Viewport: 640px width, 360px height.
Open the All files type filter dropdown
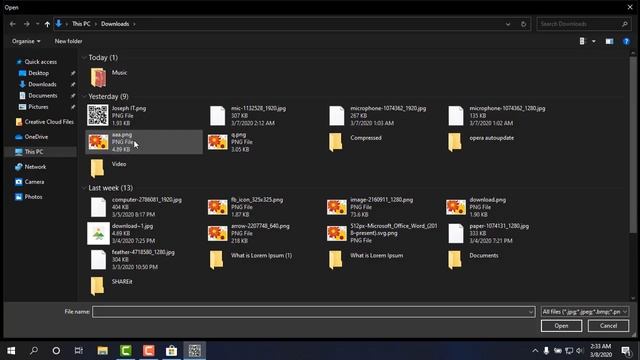584,312
